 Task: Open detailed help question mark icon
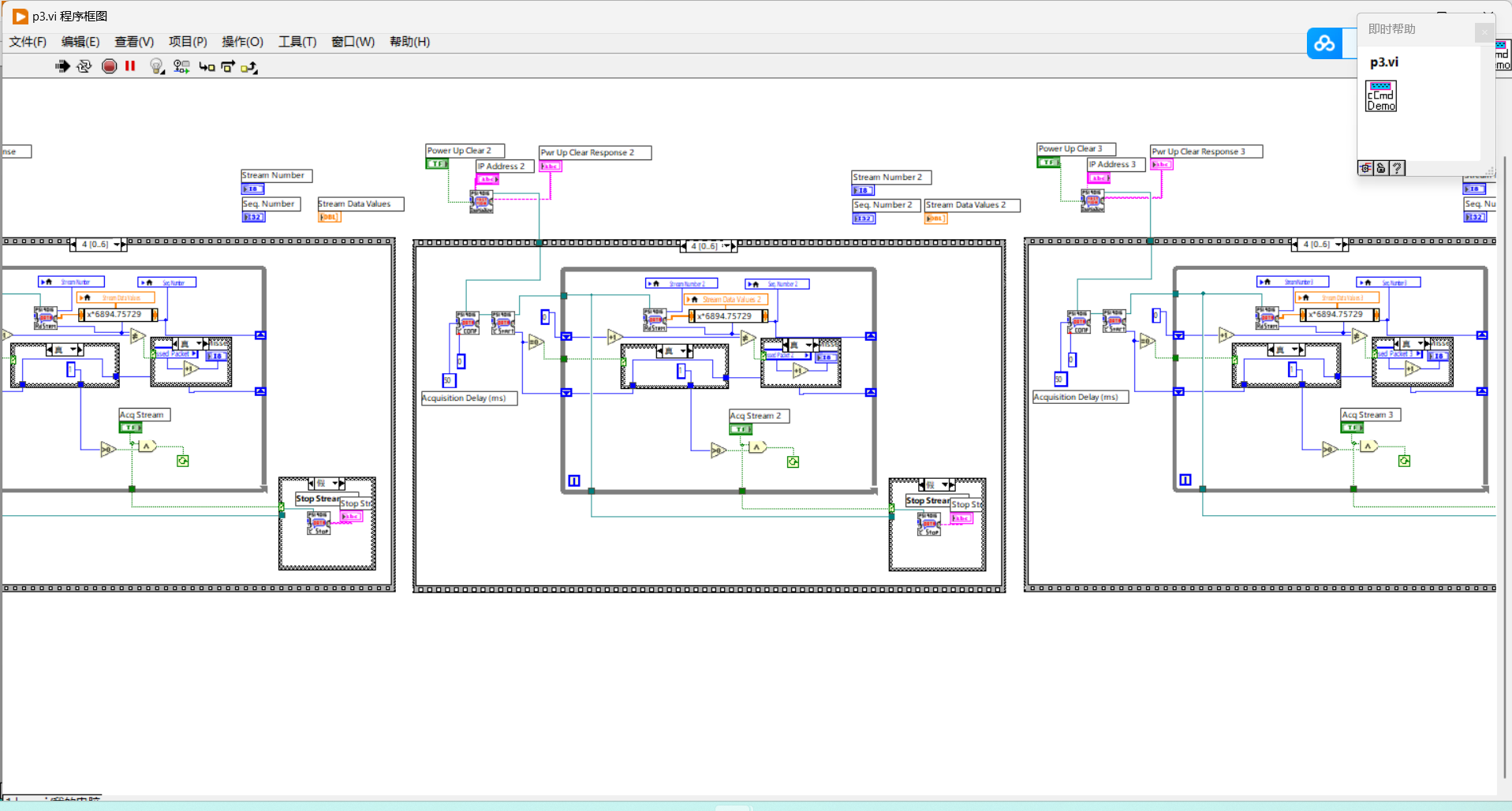1397,168
